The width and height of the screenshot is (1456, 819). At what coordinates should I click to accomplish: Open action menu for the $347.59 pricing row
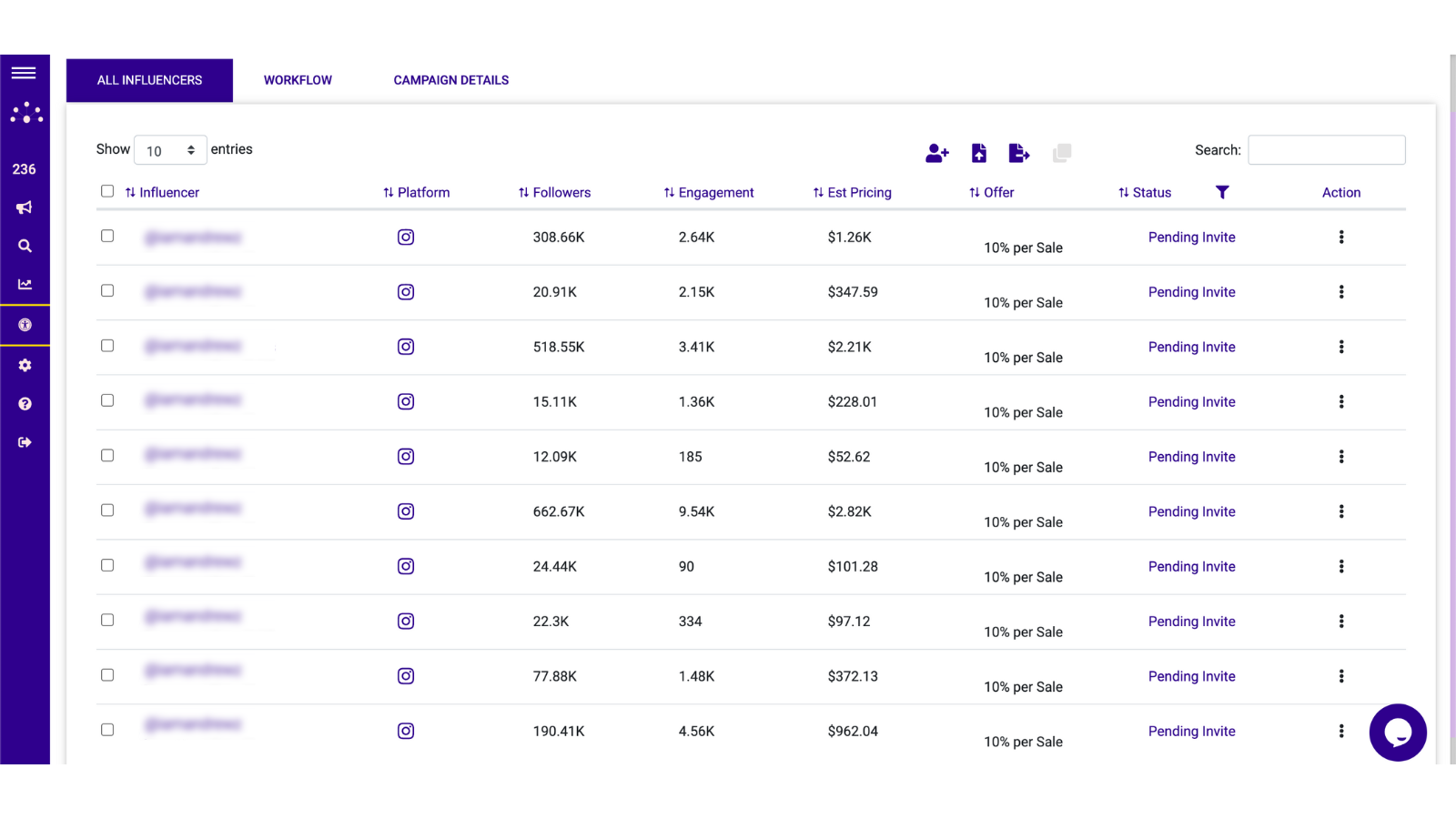[1341, 292]
